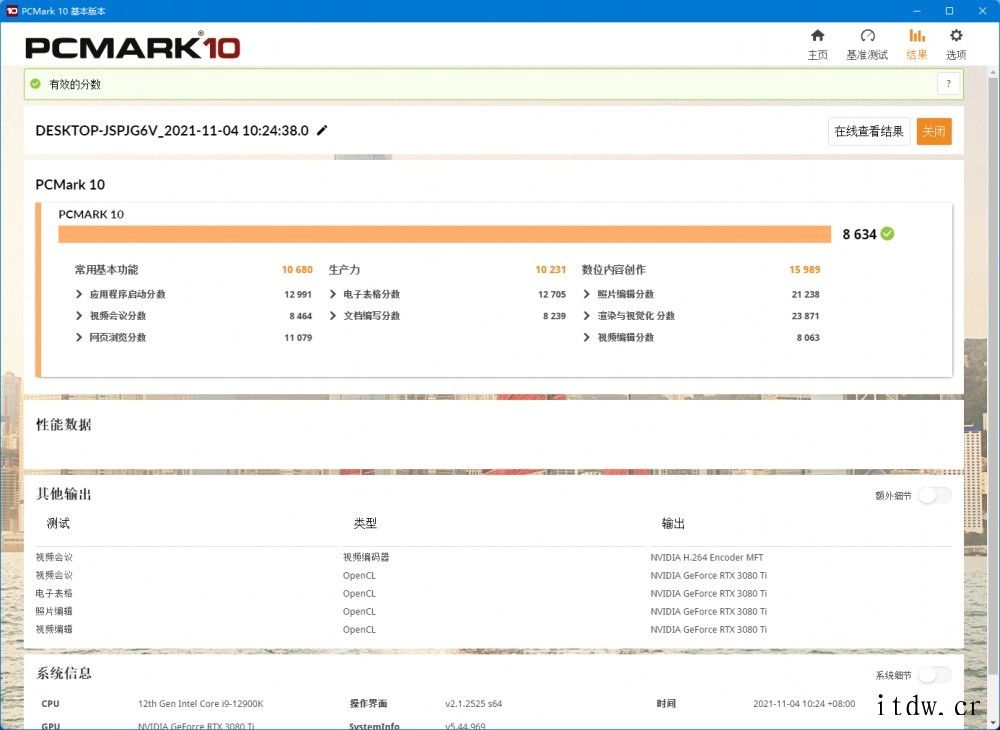The height and width of the screenshot is (730, 1000).
Task: Click the green checkmark beside score 8 634
Action: [887, 234]
